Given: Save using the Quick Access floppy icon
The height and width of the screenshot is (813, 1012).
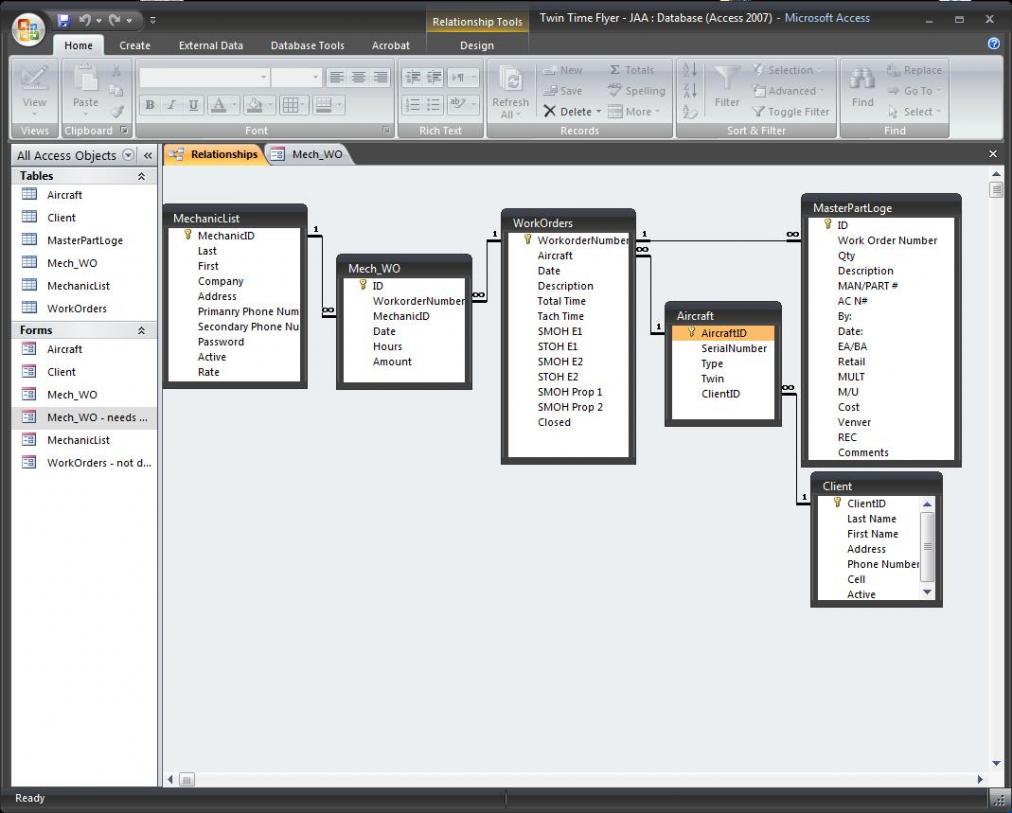Looking at the screenshot, I should 63,20.
